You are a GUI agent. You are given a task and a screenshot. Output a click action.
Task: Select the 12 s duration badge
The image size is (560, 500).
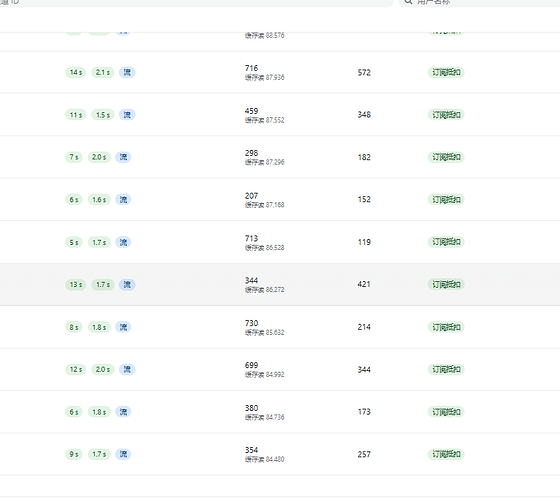pyautogui.click(x=76, y=369)
